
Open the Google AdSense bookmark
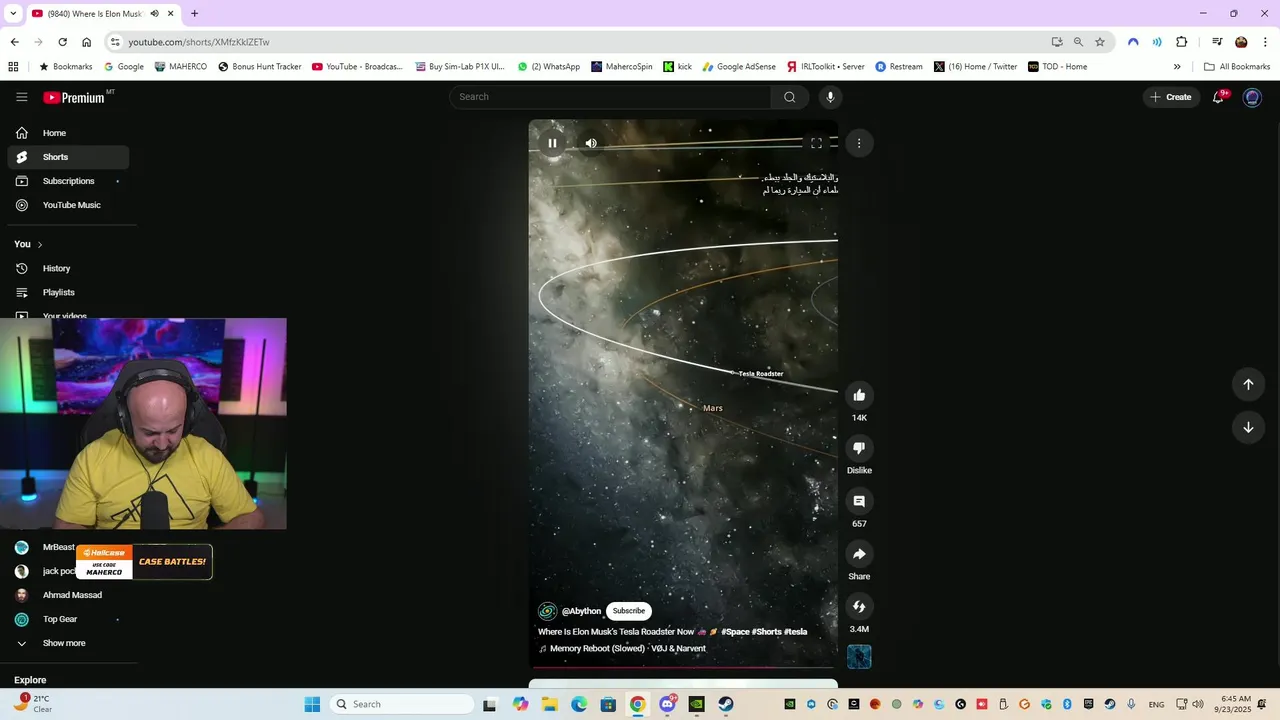click(738, 67)
